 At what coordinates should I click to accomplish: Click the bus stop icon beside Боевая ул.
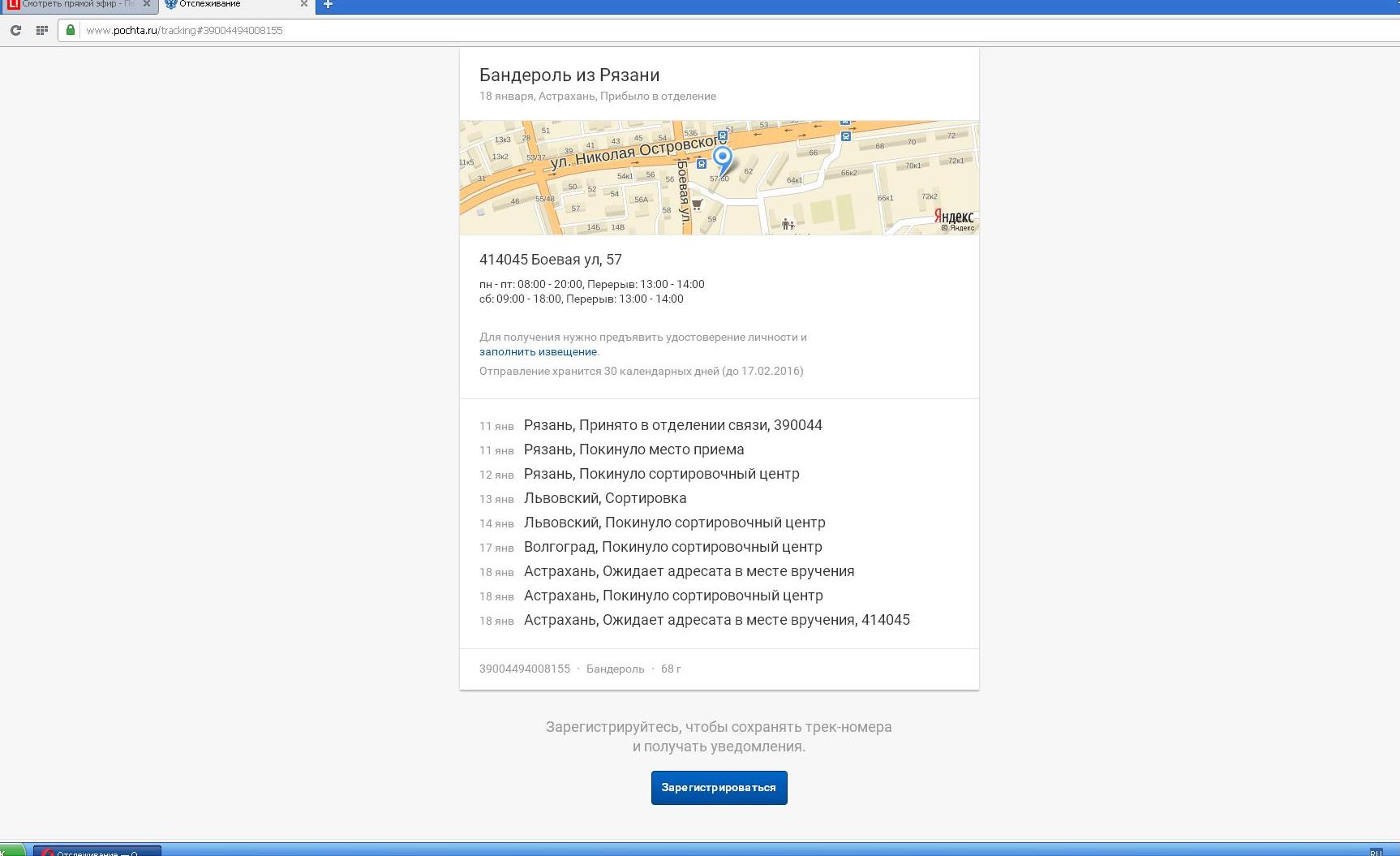[x=702, y=164]
